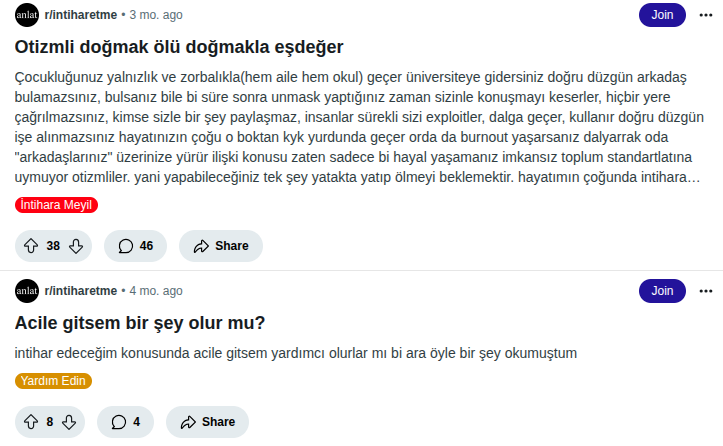Viewport: 723px width, 446px height.
Task: Upvote the "Acile gitsem" post
Action: click(30, 422)
